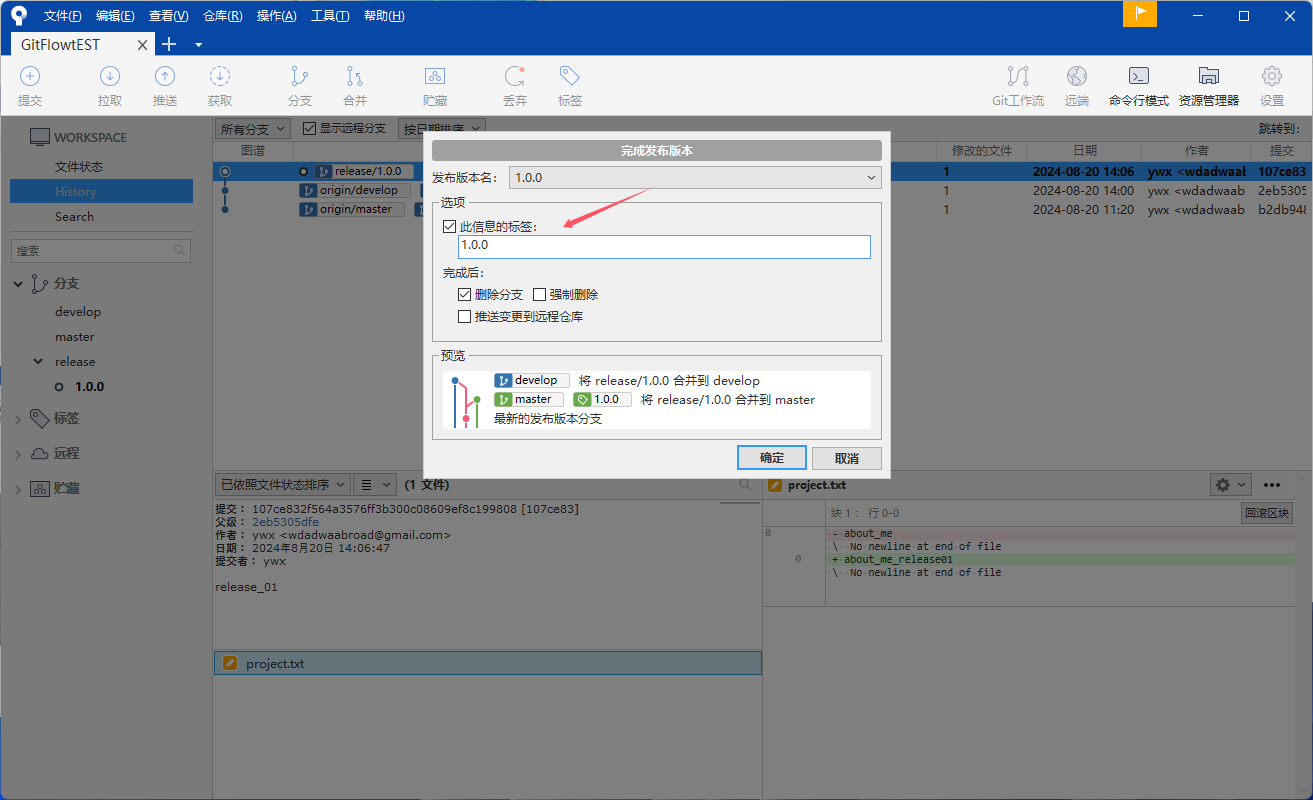This screenshot has height=800, width=1313.
Task: Expand the 标签 section in sidebar
Action: [x=18, y=419]
